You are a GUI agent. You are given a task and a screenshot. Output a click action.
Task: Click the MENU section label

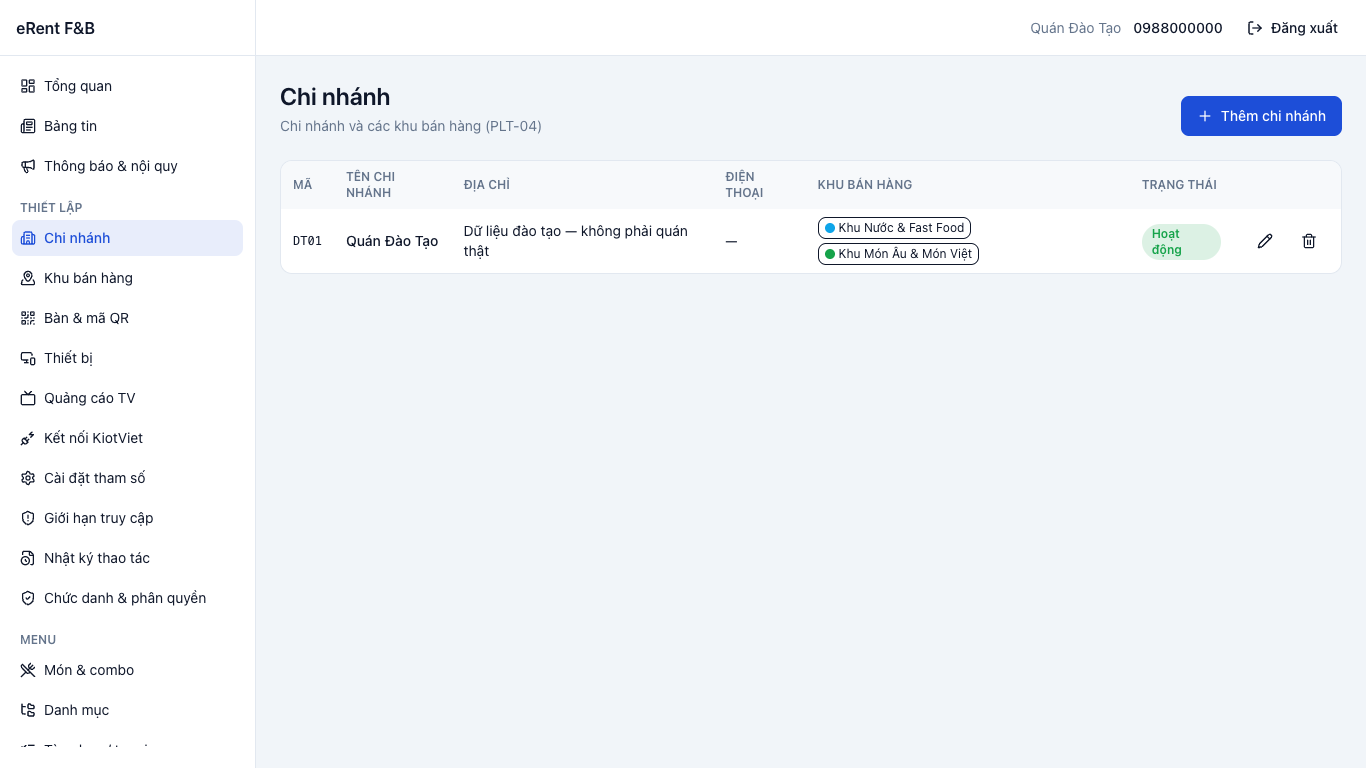(x=38, y=640)
